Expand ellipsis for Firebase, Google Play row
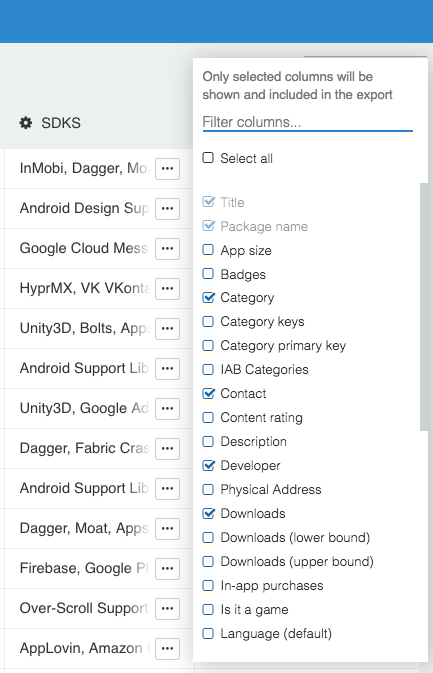433x673 pixels. pyautogui.click(x=167, y=568)
